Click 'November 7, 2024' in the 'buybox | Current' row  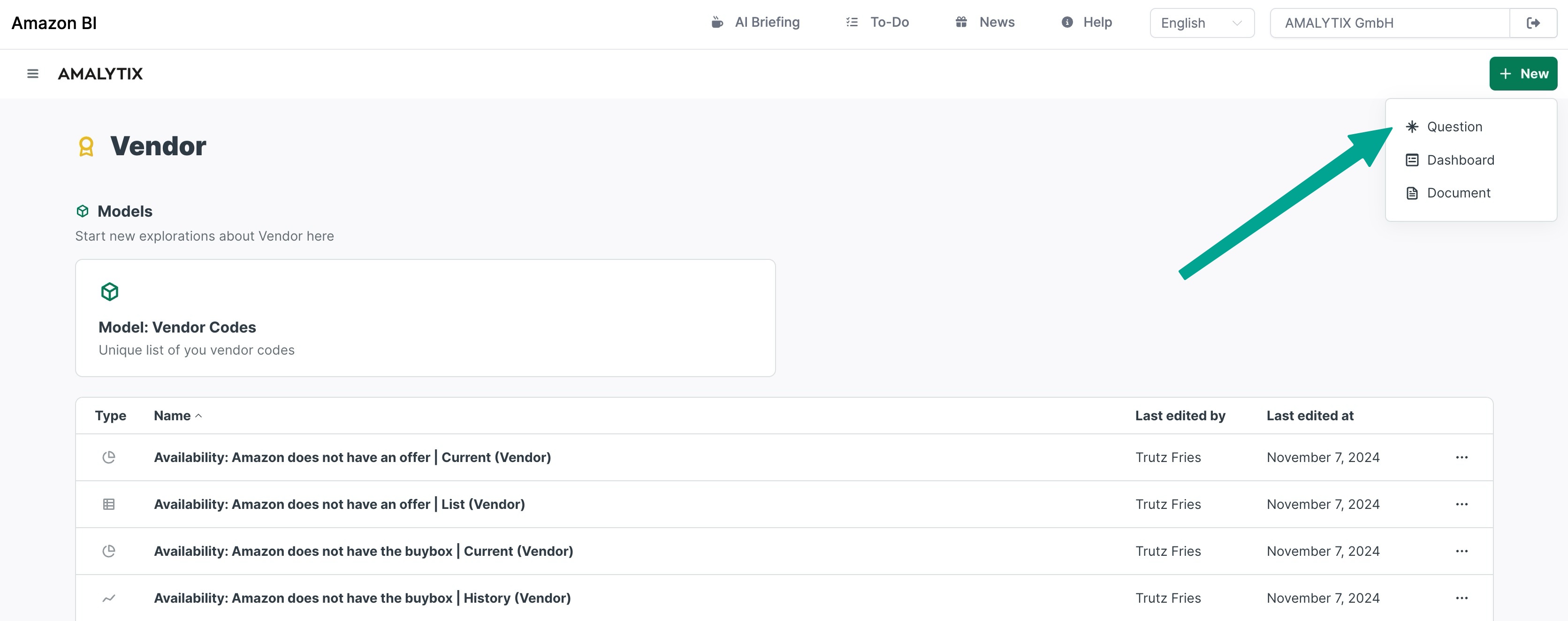[x=1323, y=551]
